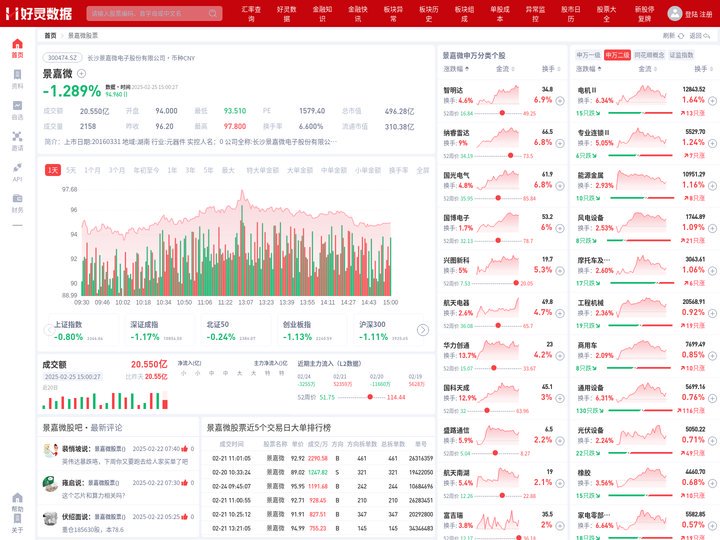720x540 pixels.
Task: Click the 刷新 refresh icon
Action: (x=681, y=36)
